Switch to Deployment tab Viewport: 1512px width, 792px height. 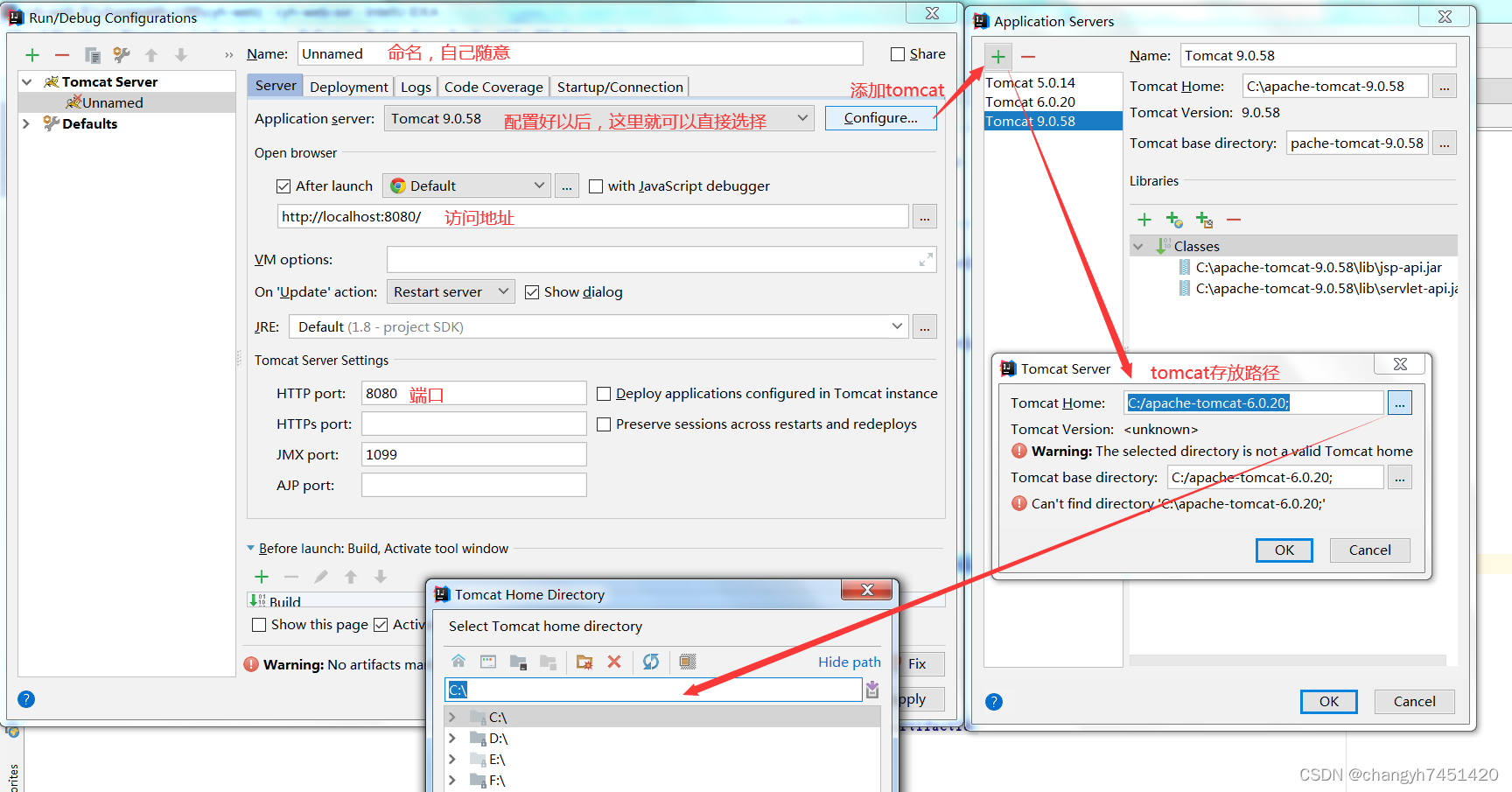tap(349, 87)
